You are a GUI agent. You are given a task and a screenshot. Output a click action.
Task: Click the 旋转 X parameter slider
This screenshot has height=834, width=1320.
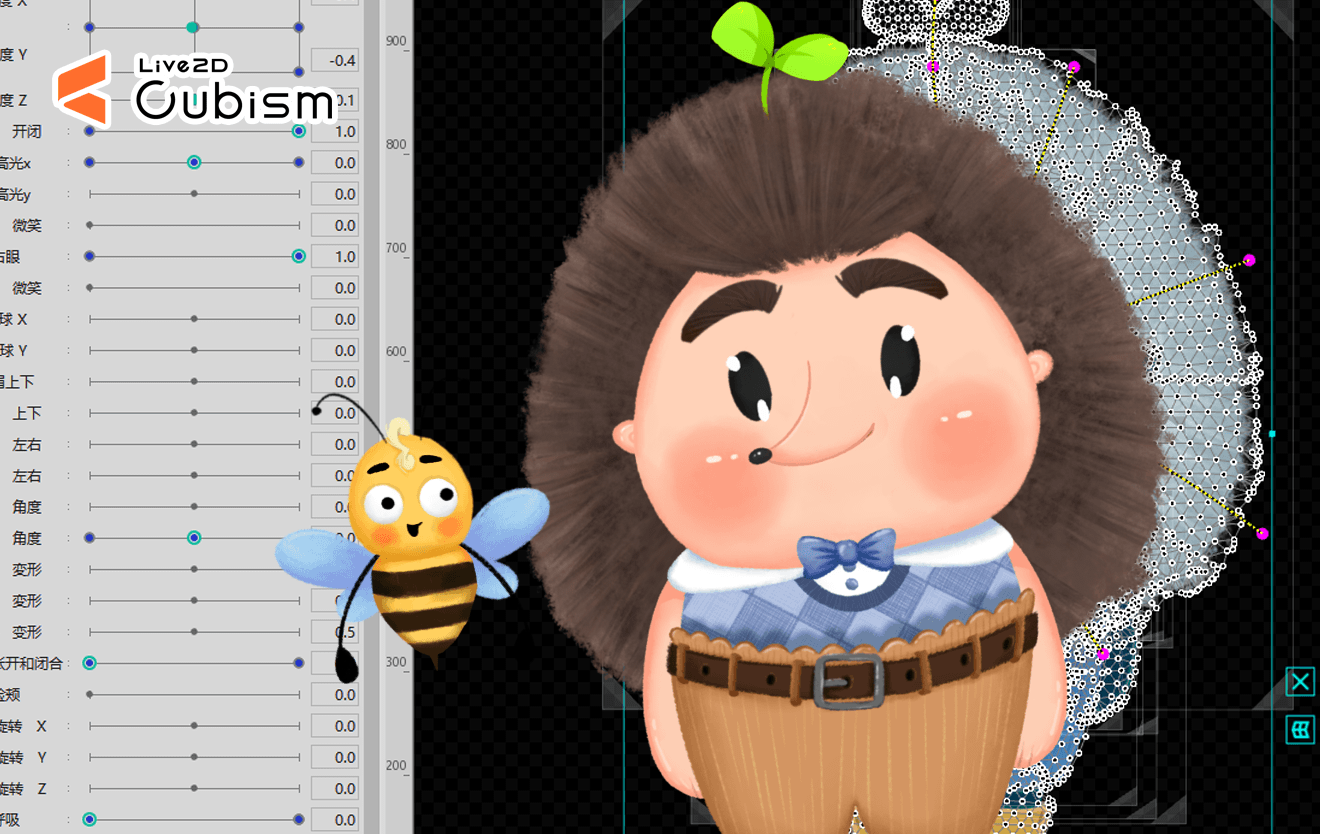point(194,726)
